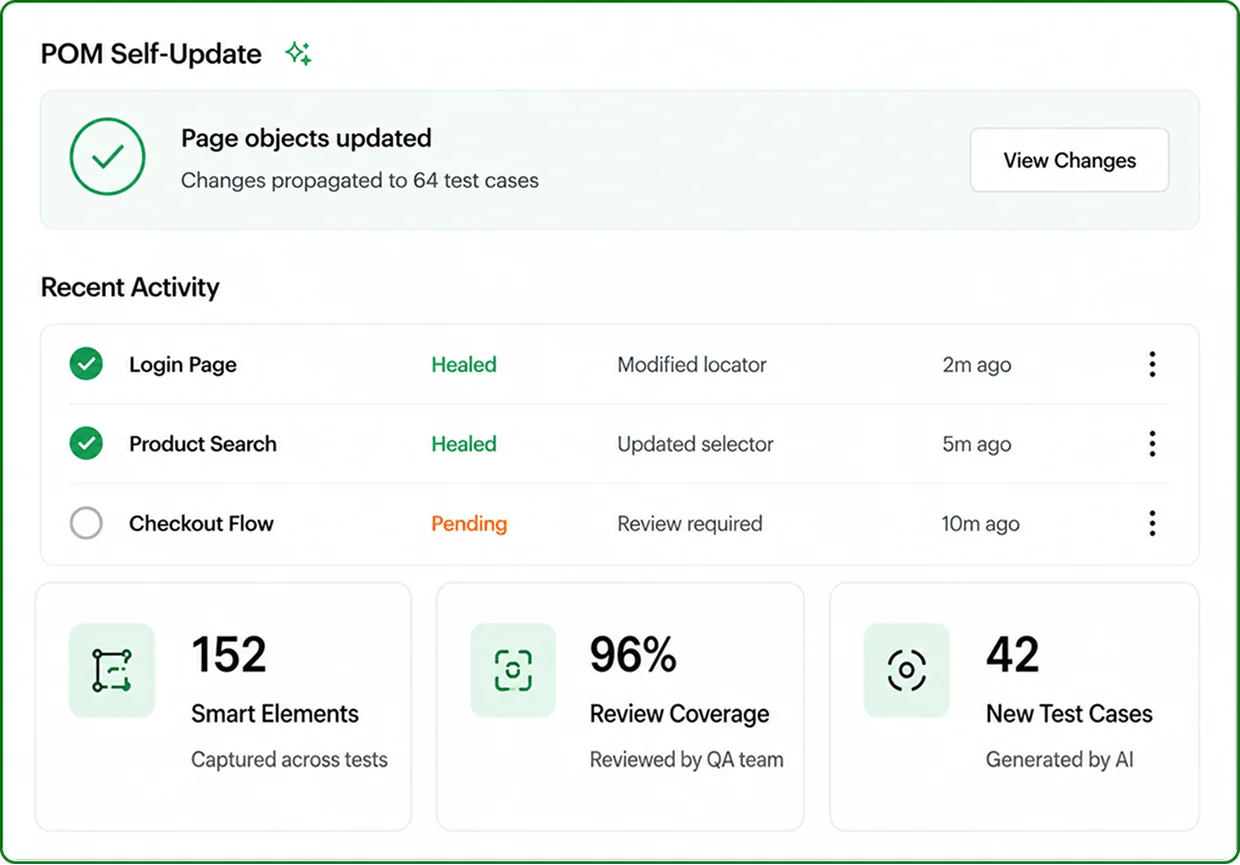The width and height of the screenshot is (1240, 865).
Task: Click the Review Coverage label
Action: [680, 714]
